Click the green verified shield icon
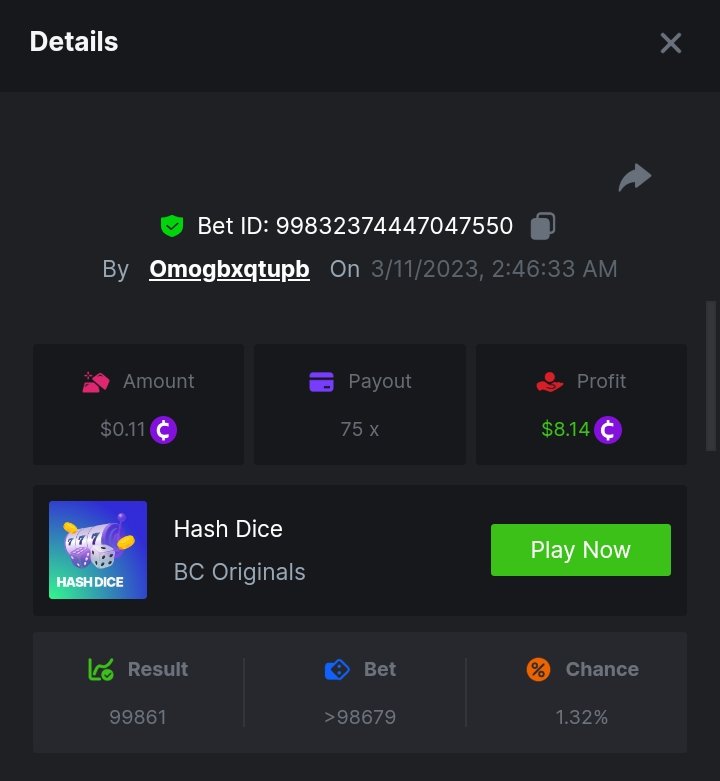The image size is (720, 781). (x=172, y=226)
